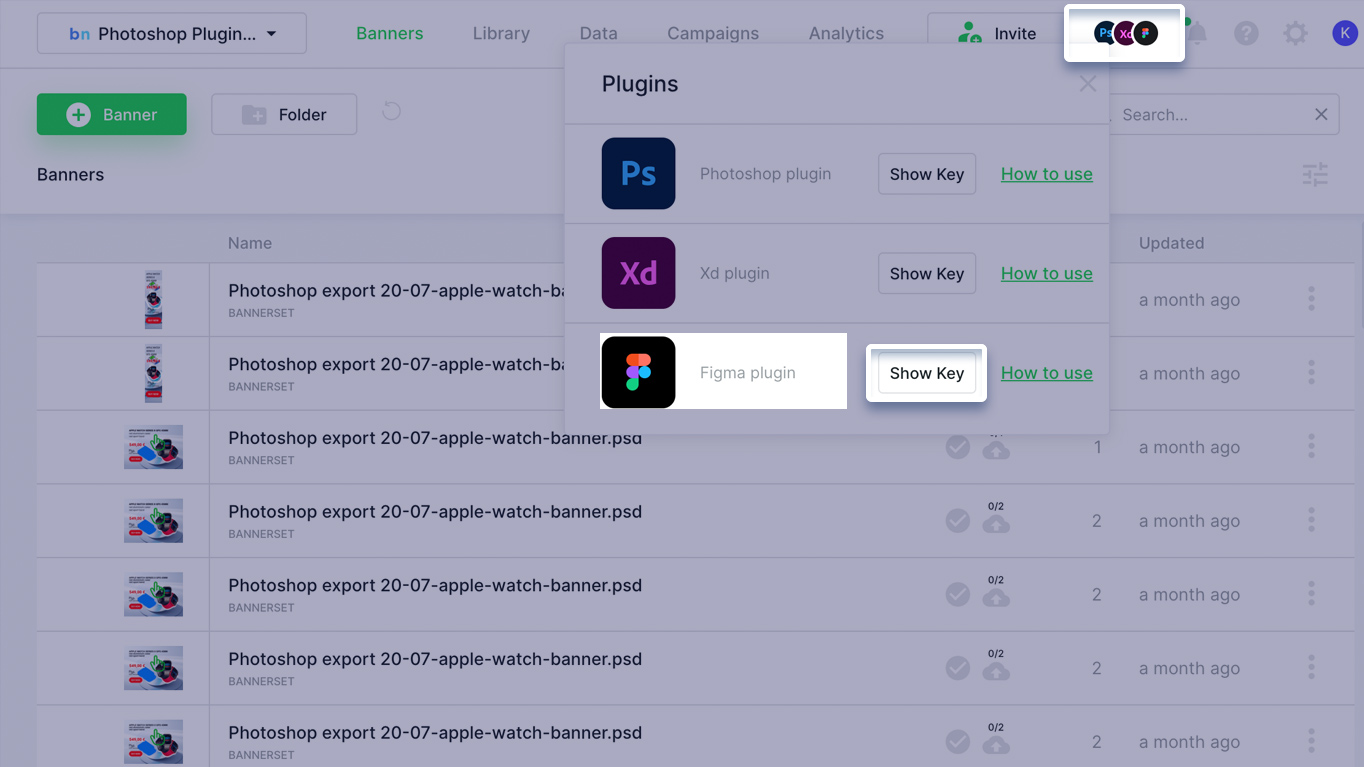The image size is (1364, 767).
Task: Click the Adobe Xd plugin logo
Action: [x=638, y=273]
